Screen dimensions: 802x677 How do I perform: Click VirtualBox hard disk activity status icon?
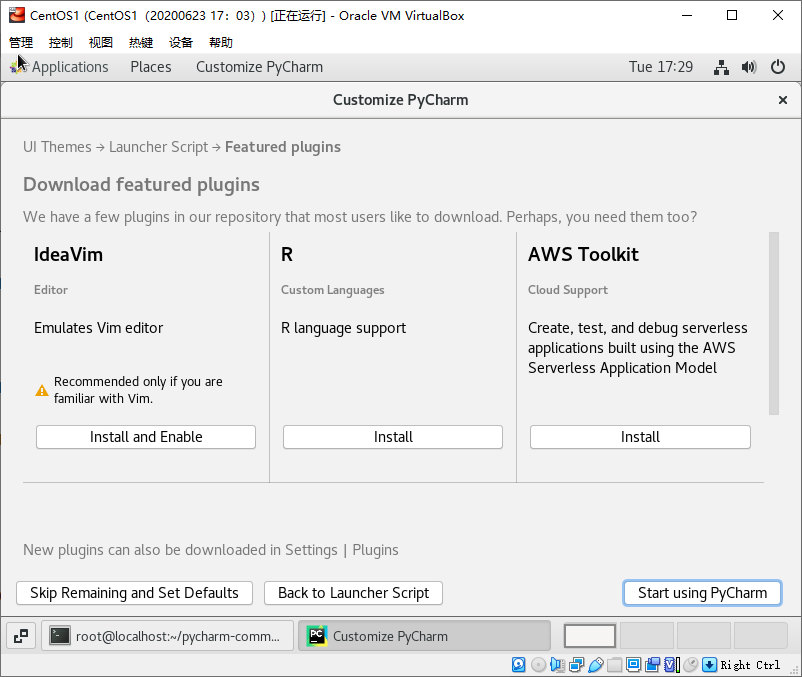(519, 664)
